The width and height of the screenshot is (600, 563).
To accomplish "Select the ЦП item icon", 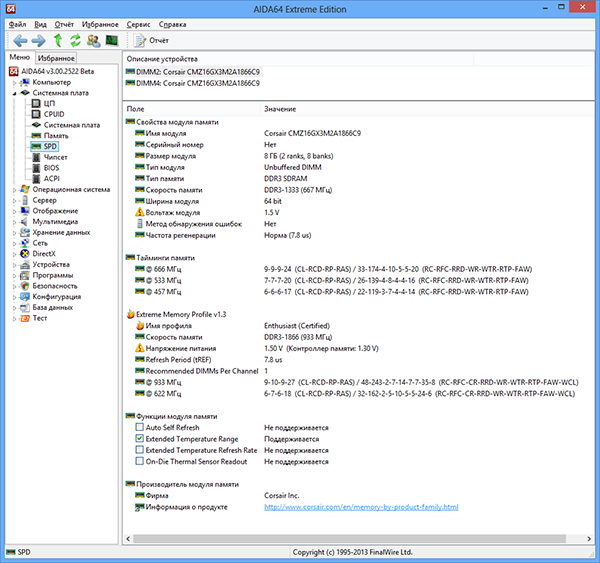I will [36, 103].
